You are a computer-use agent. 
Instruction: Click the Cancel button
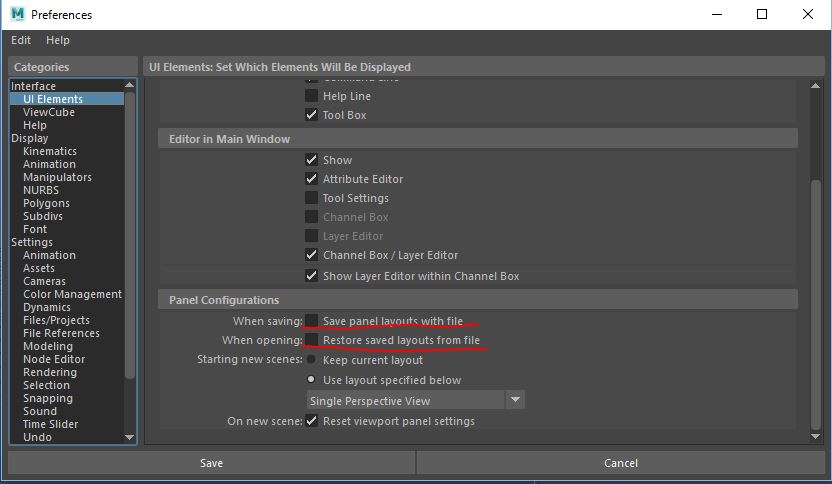click(x=621, y=463)
